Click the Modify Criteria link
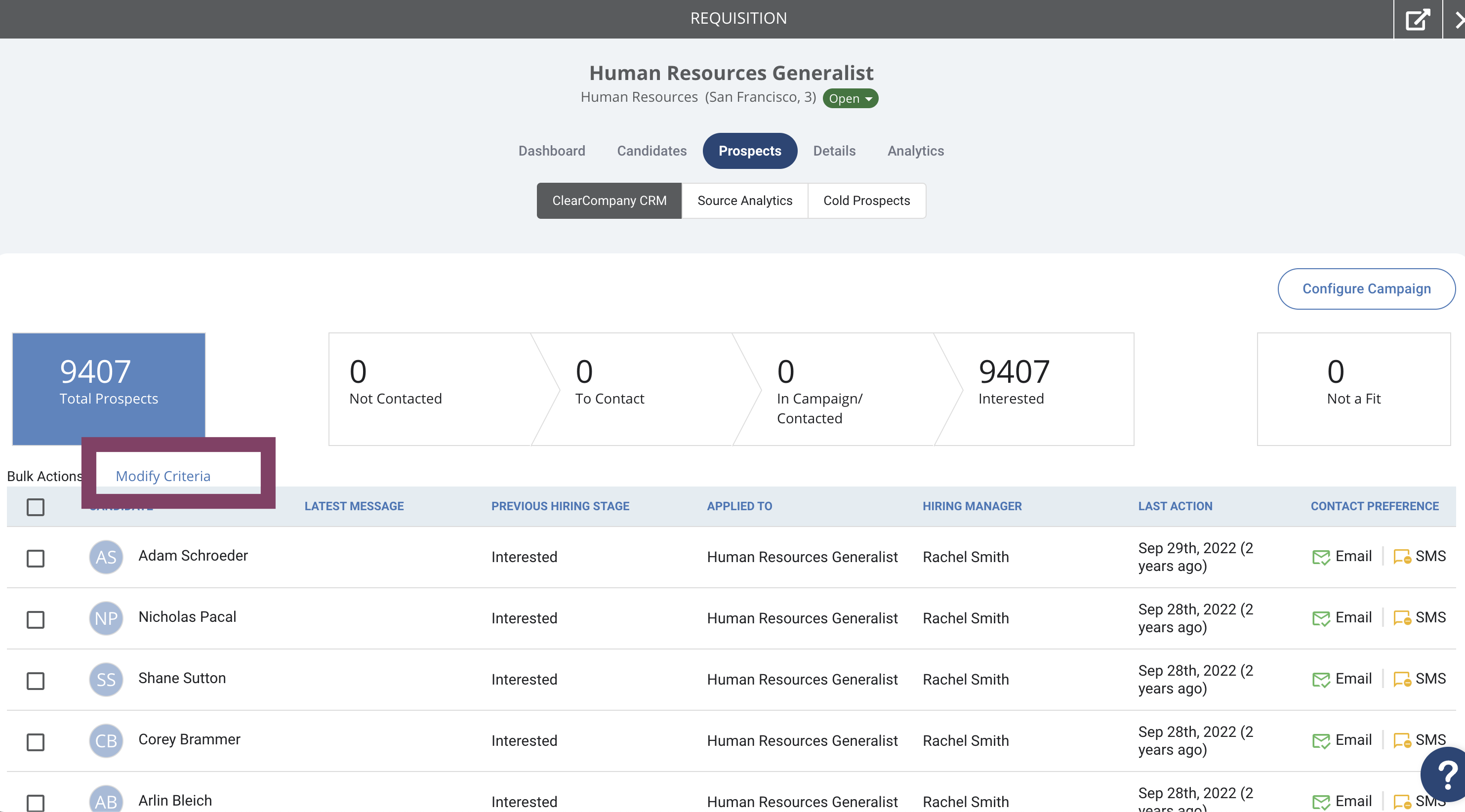1465x812 pixels. [163, 476]
